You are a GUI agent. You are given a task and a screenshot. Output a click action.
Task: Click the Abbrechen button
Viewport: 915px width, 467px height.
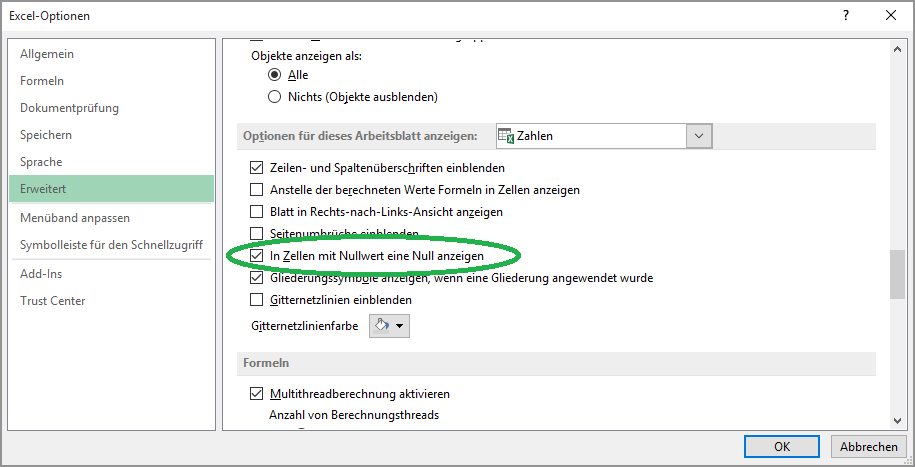(869, 447)
